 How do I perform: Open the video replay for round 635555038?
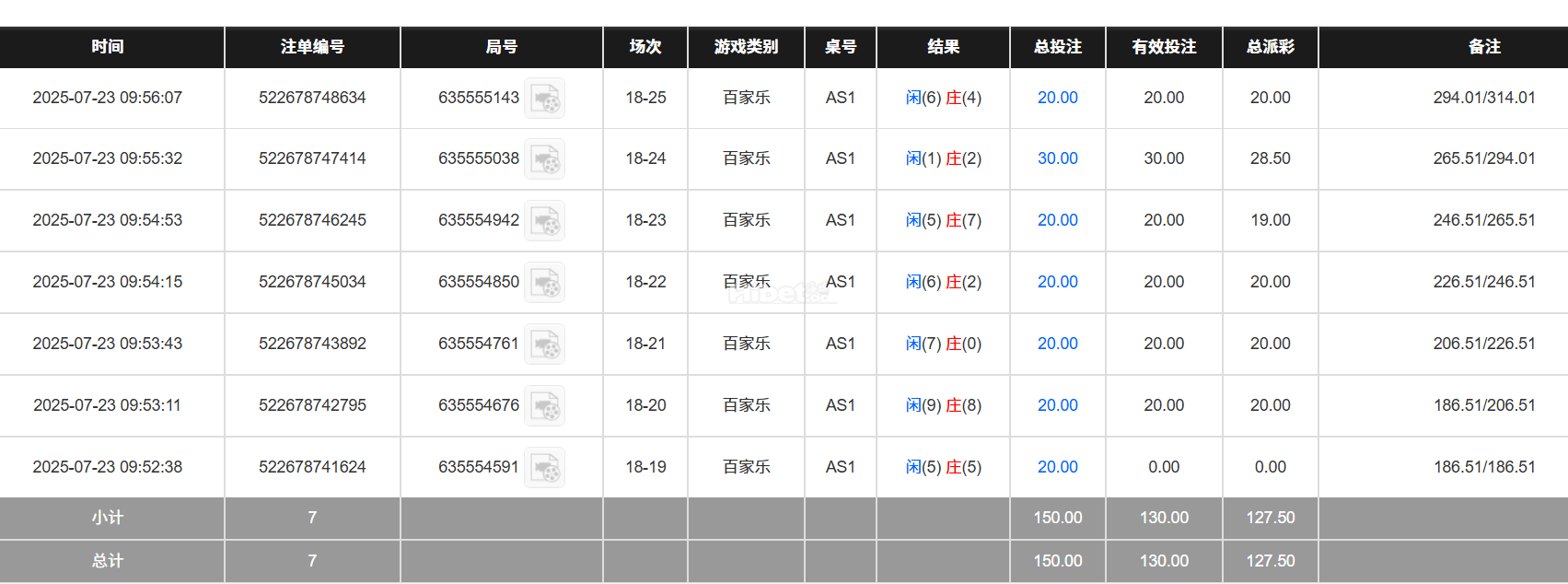click(544, 158)
